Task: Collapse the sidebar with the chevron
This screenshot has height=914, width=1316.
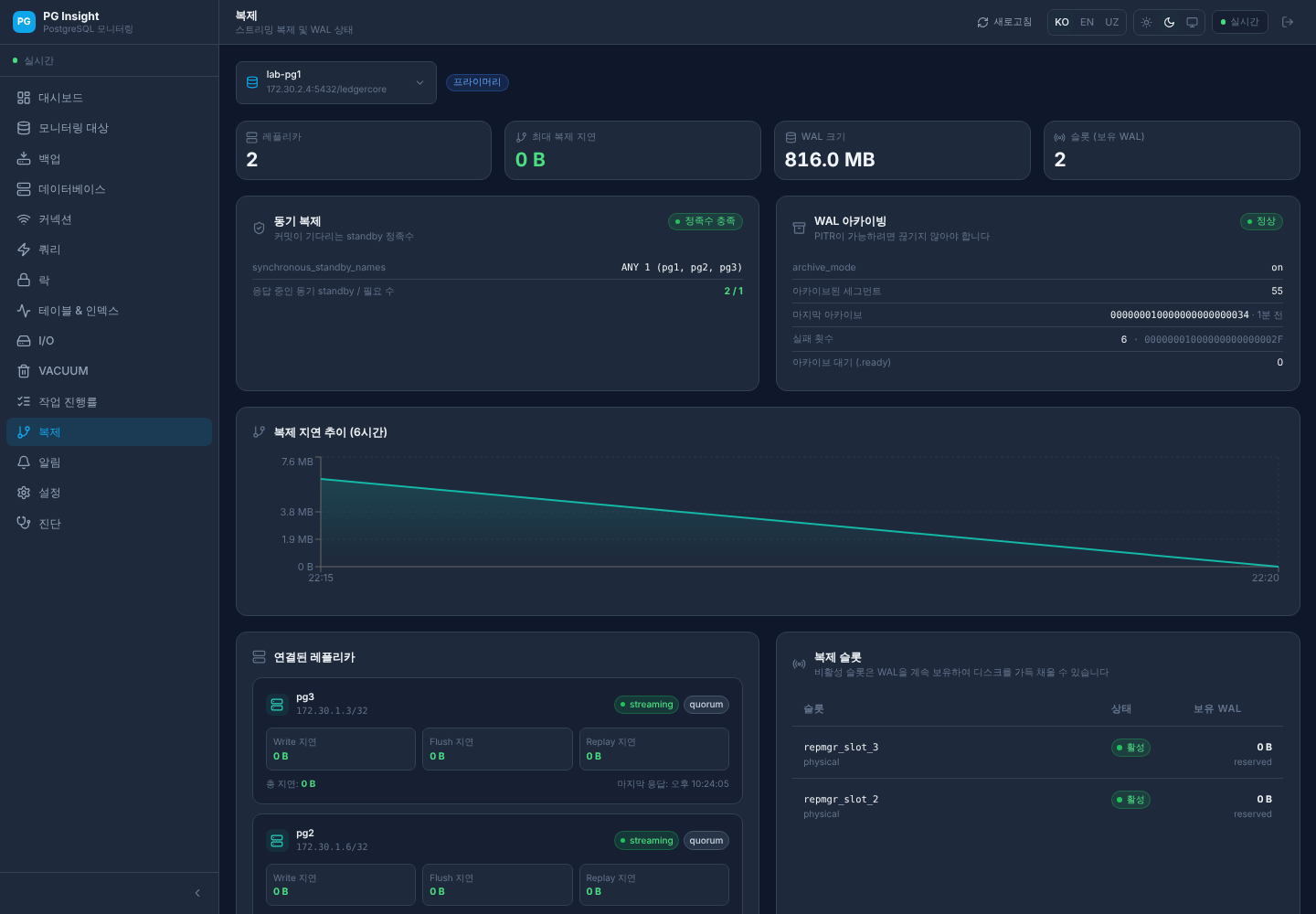Action: 197,893
